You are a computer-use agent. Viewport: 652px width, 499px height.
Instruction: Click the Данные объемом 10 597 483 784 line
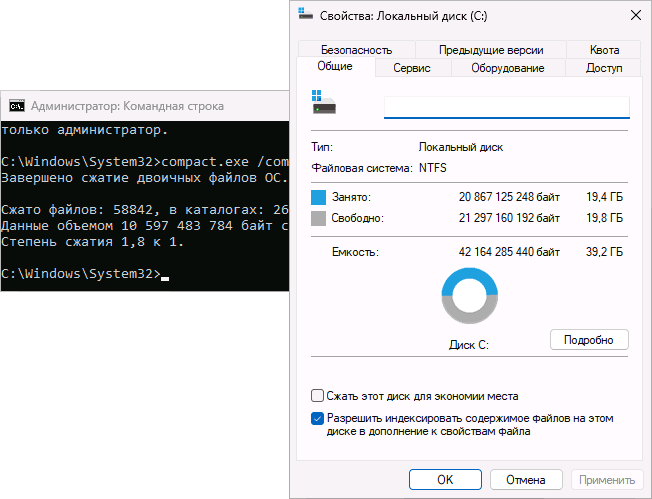tap(145, 226)
